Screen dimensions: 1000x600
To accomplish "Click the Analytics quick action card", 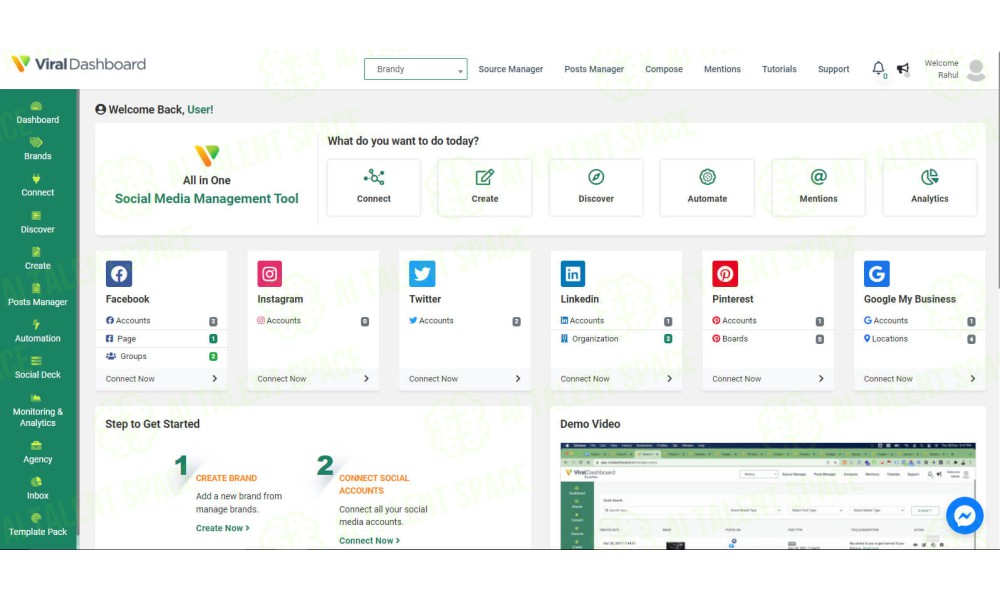I will point(929,187).
